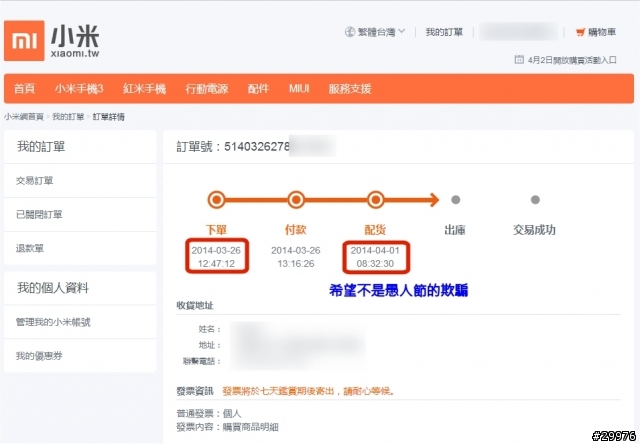Click calendar icon beside 4月2日 notice
640x444 pixels.
tap(519, 60)
